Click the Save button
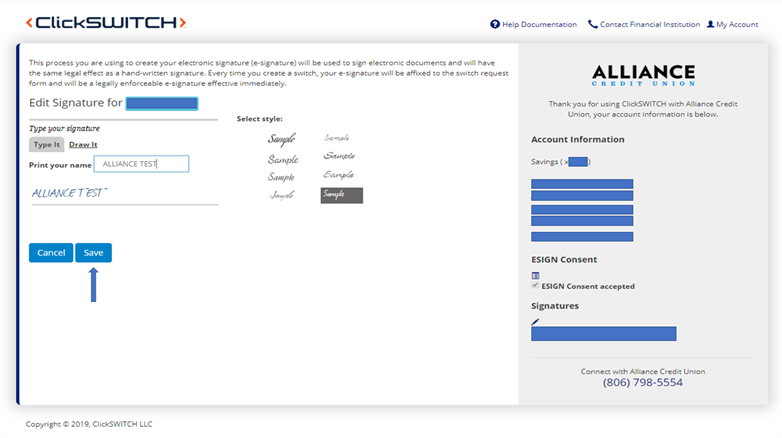The width and height of the screenshot is (782, 438). pos(93,252)
